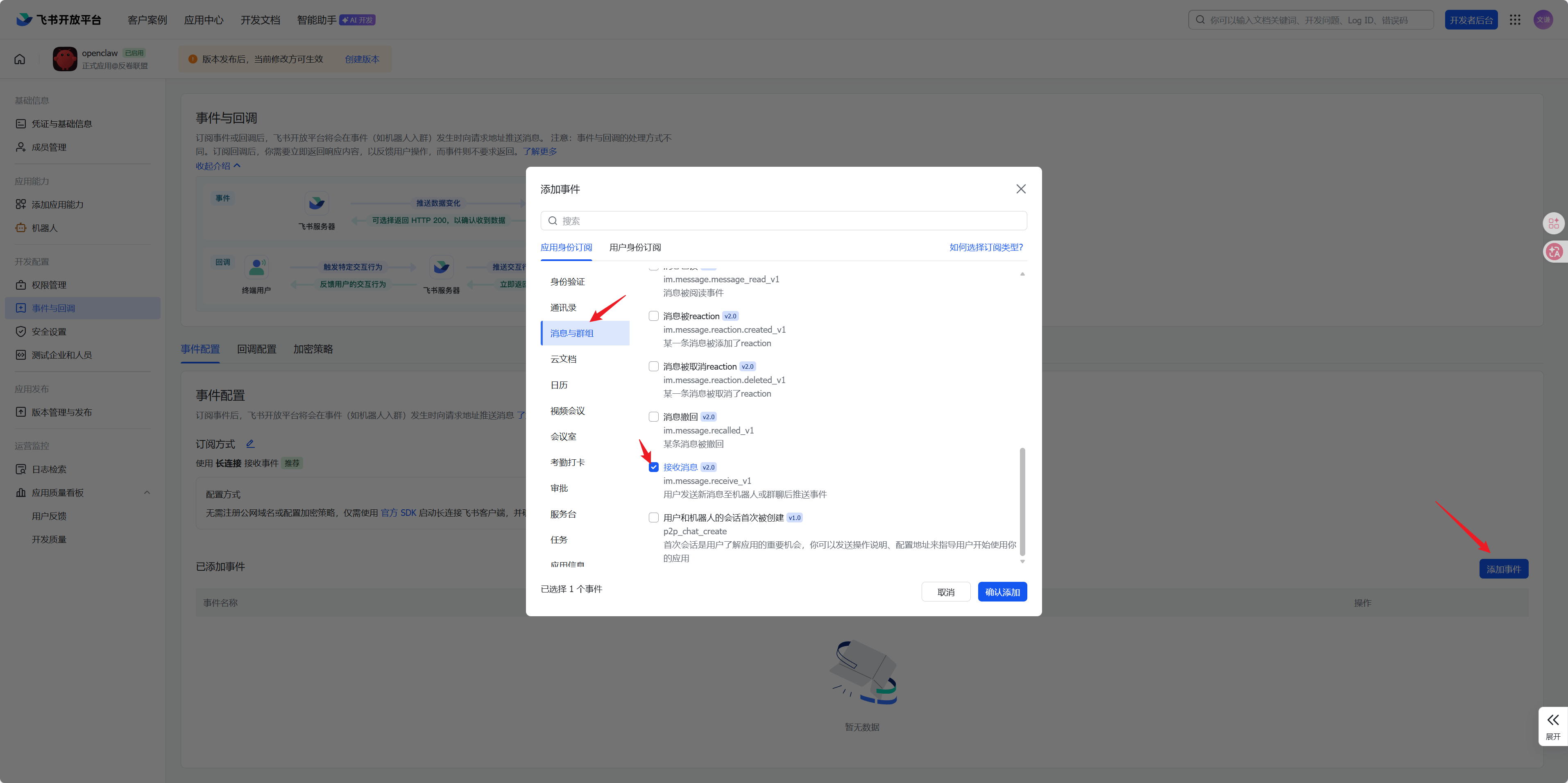
Task: Click 创建版本 link in banner
Action: (x=362, y=59)
